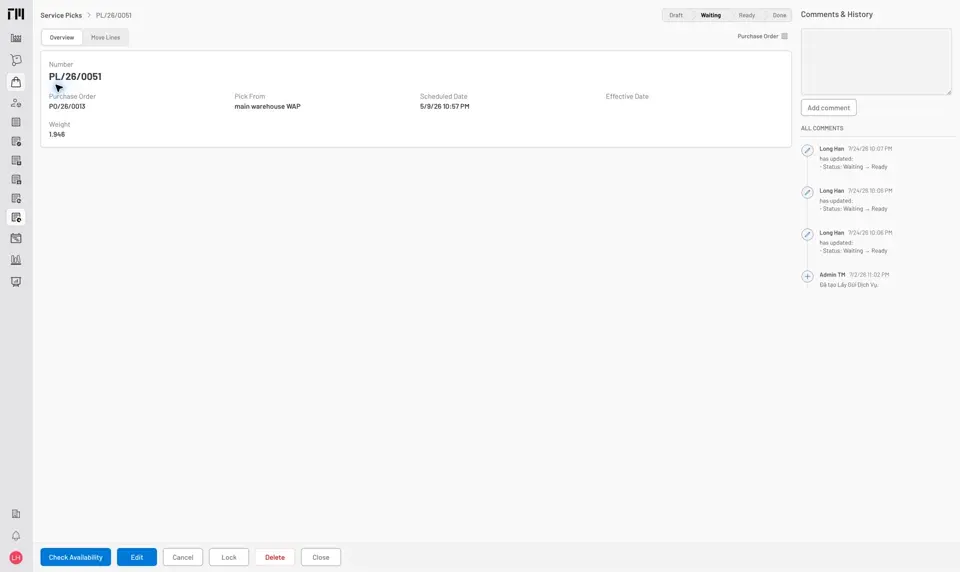The width and height of the screenshot is (960, 572).
Task: Click plus icon of Admin TM history entry
Action: tap(808, 276)
